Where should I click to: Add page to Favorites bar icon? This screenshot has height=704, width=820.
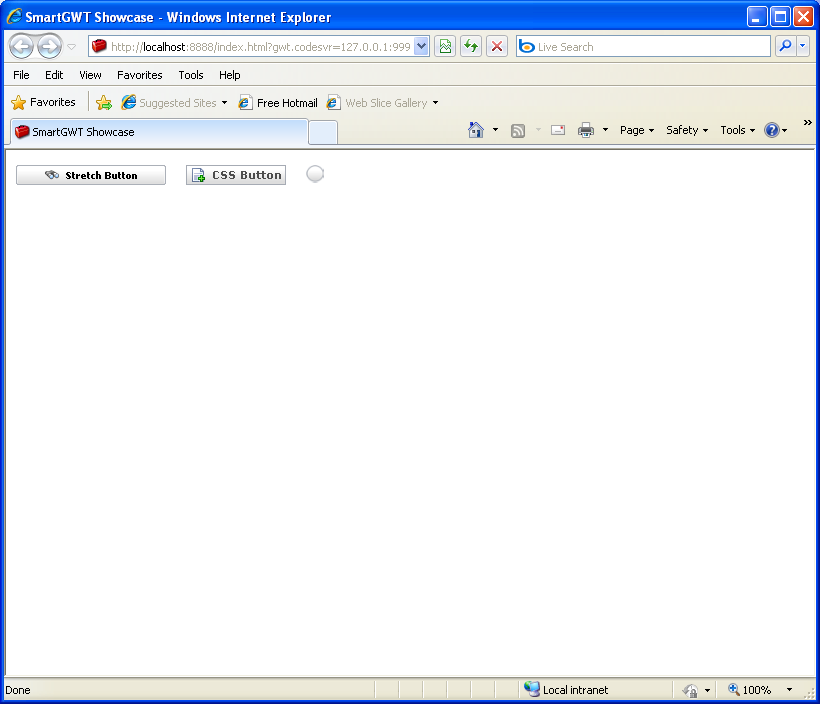pyautogui.click(x=104, y=103)
